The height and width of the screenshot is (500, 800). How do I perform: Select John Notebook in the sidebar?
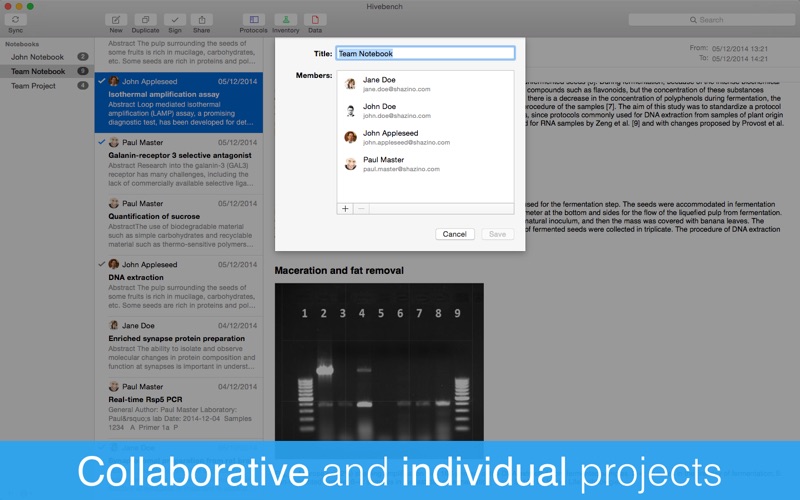[x=37, y=57]
